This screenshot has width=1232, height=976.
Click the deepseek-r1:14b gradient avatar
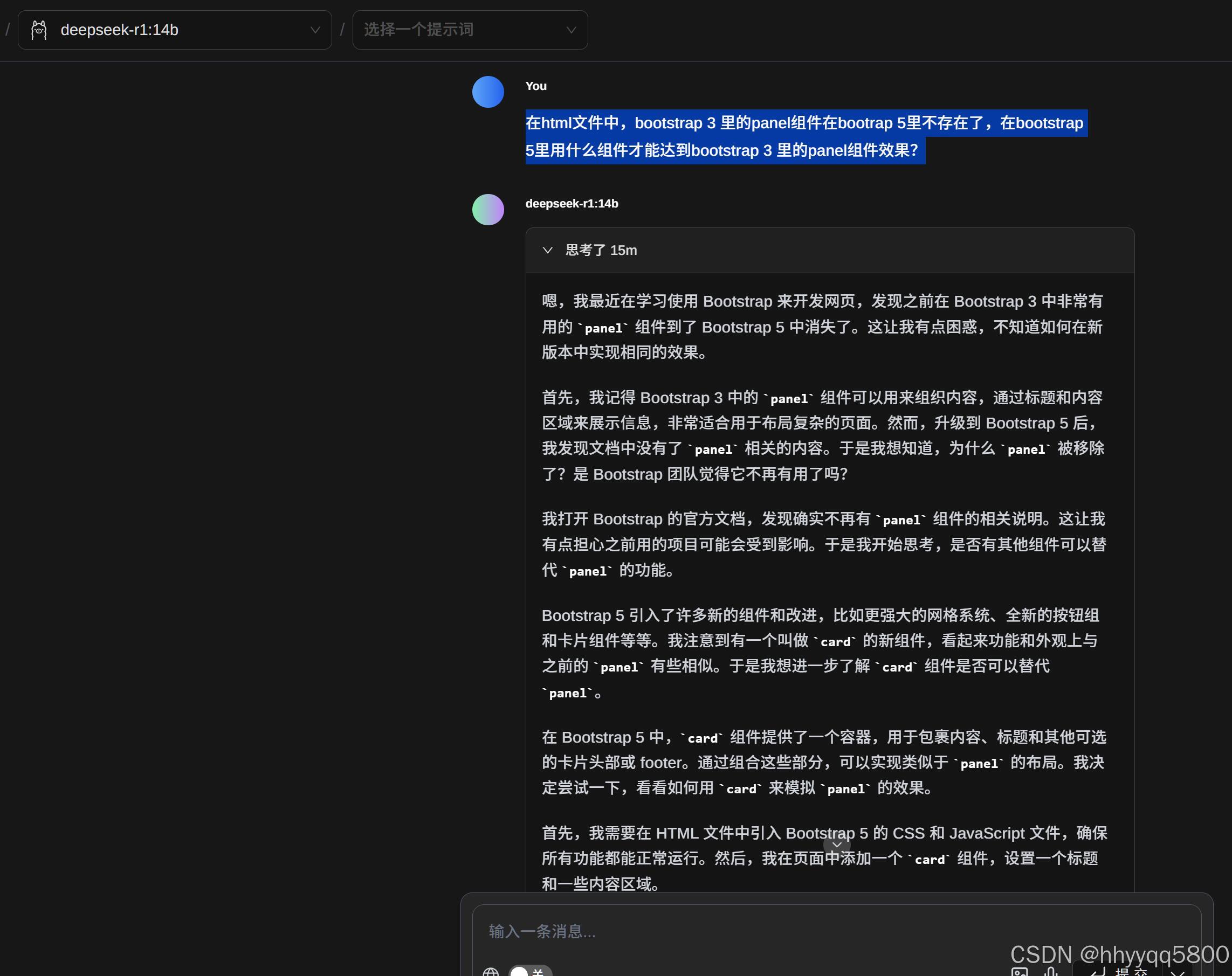tap(487, 210)
